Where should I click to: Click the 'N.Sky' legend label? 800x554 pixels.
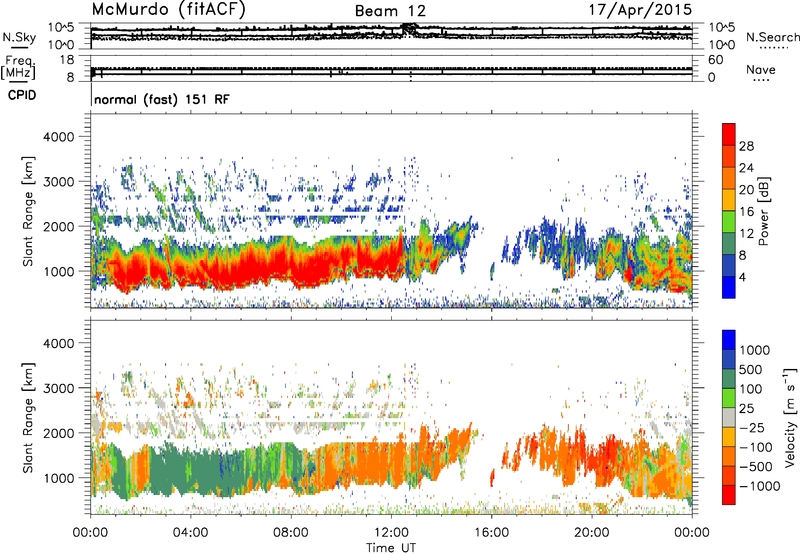point(19,37)
